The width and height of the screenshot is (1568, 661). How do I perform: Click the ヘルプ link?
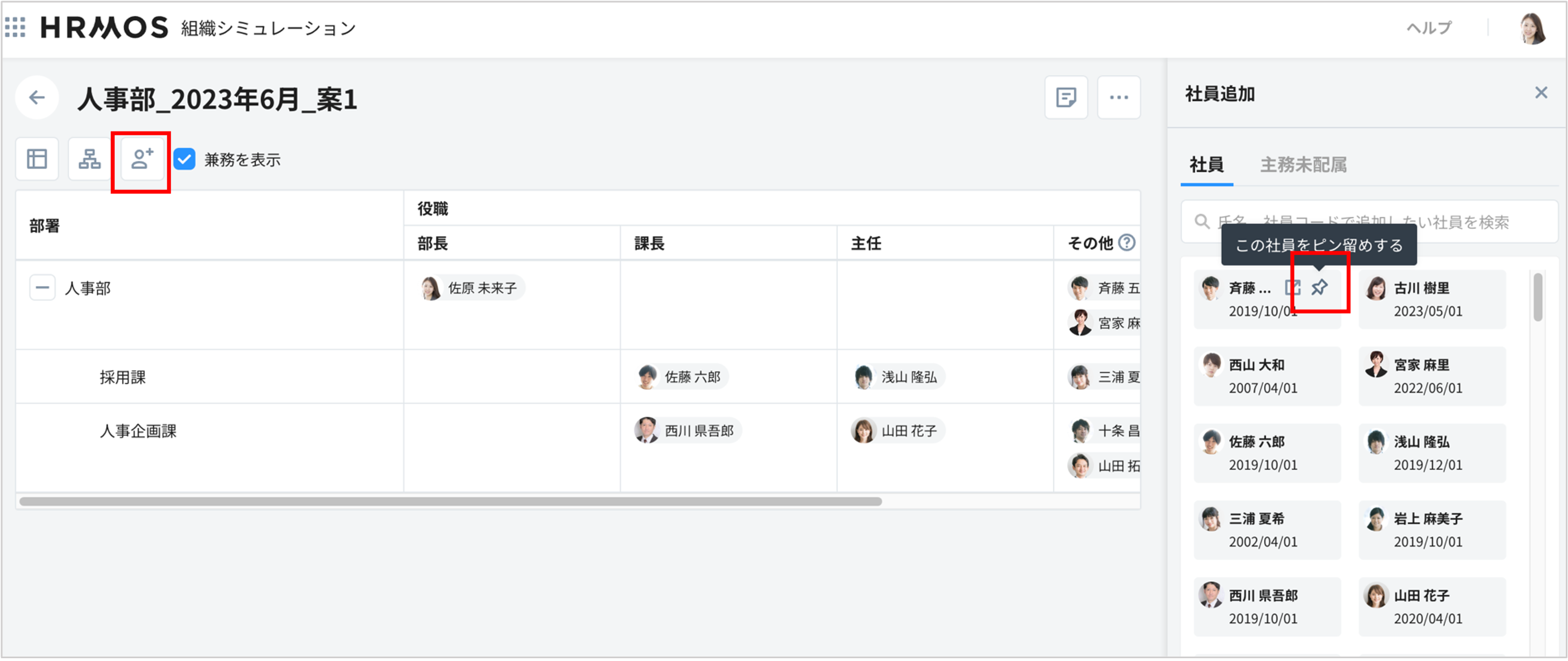point(1428,28)
